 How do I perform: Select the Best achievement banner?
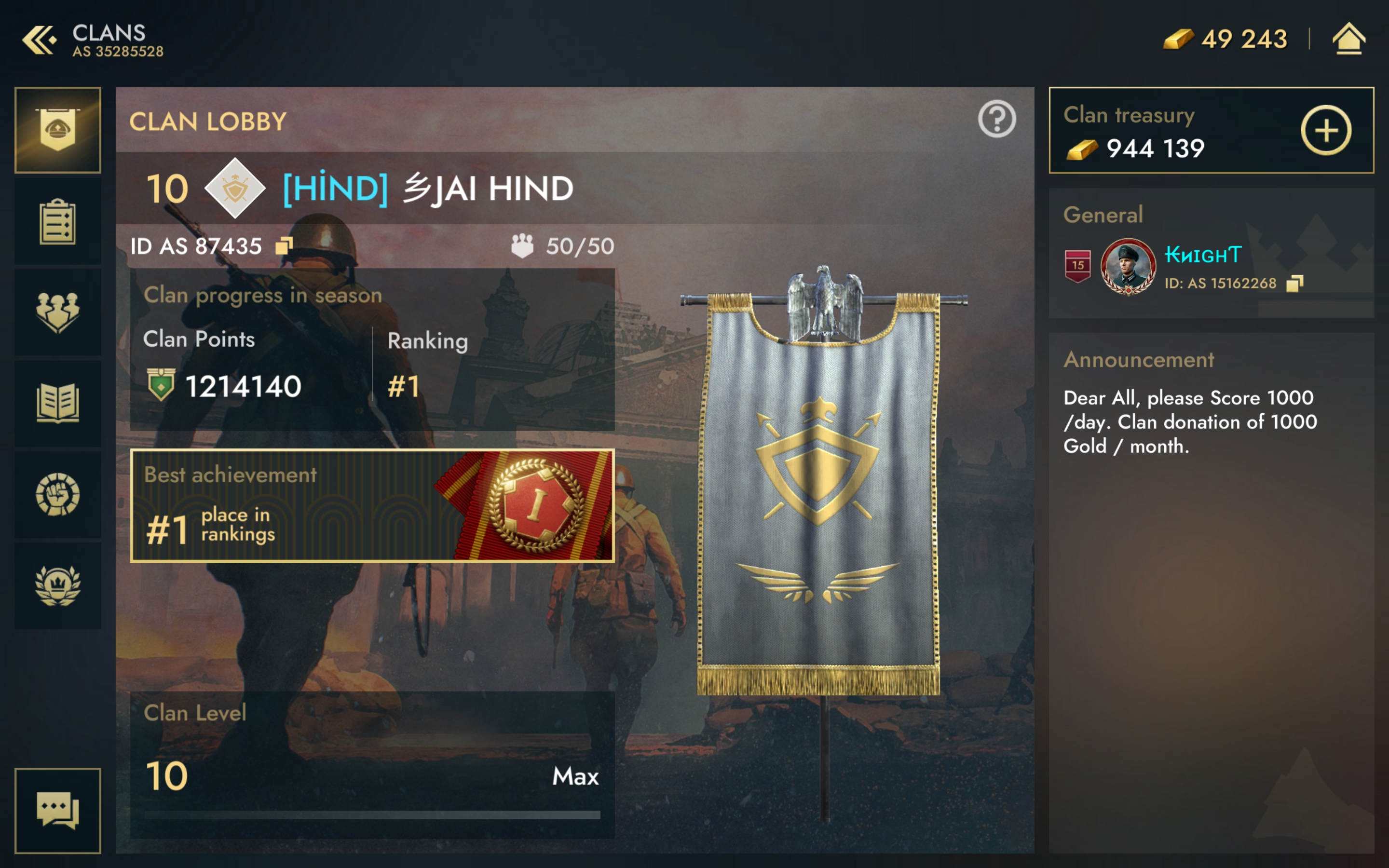click(372, 506)
